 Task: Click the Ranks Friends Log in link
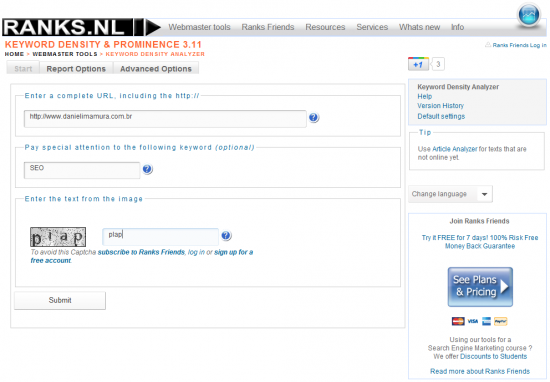pos(519,45)
